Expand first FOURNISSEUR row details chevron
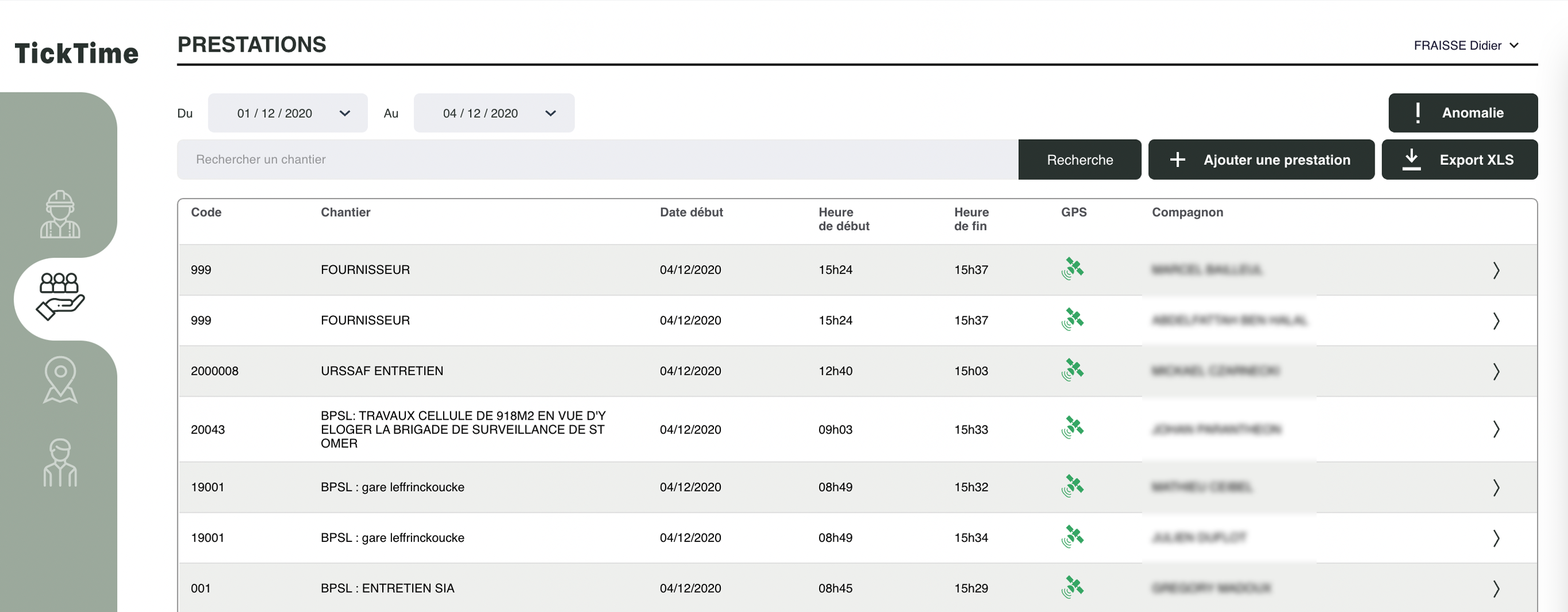Viewport: 1568px width, 612px height. [x=1496, y=270]
